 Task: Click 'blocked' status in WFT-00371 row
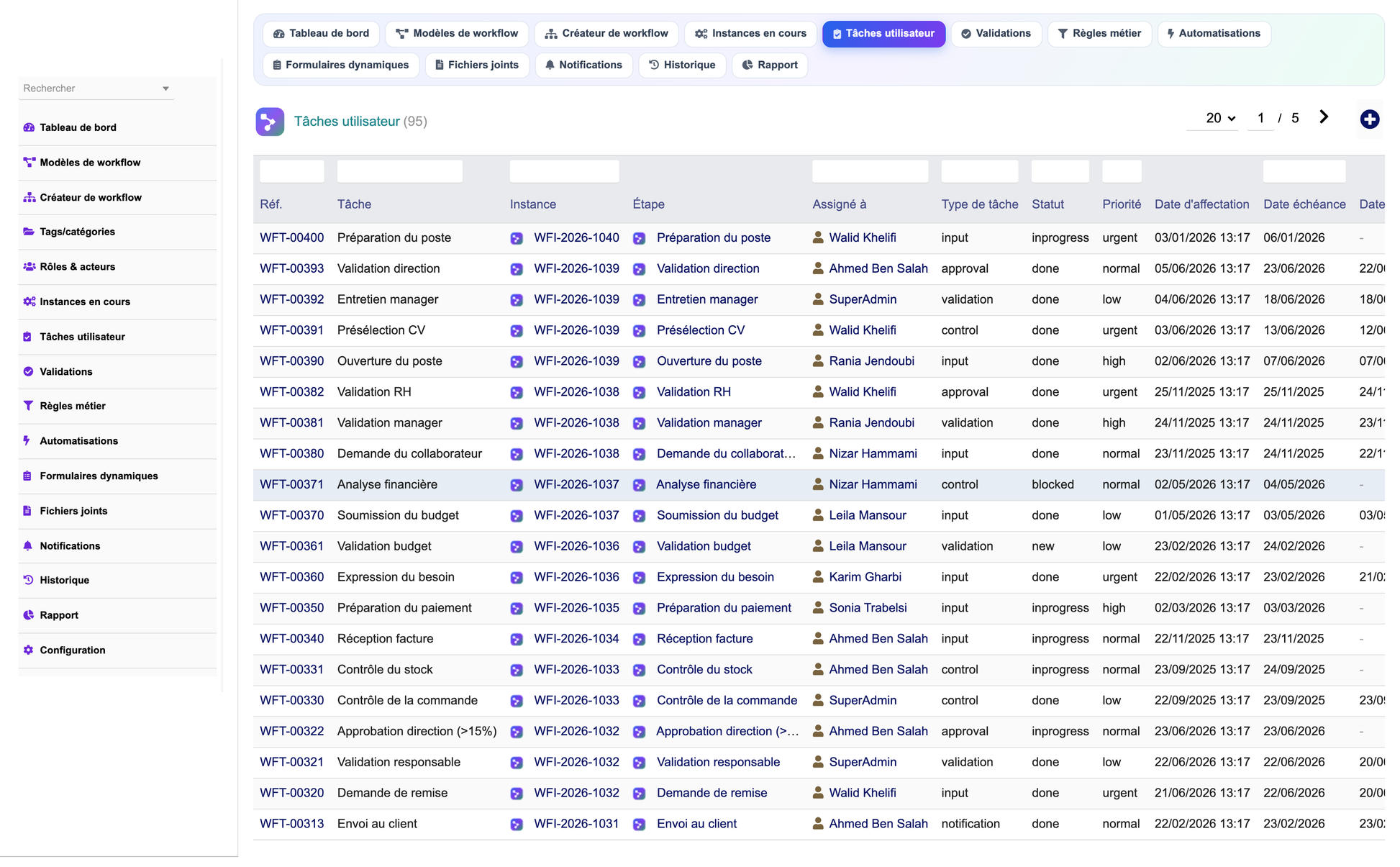coord(1053,484)
